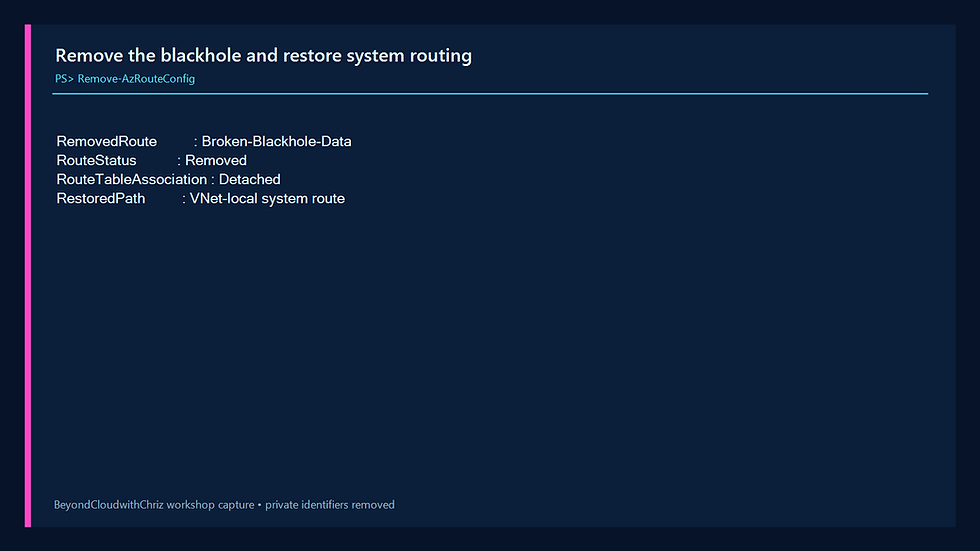Viewport: 980px width, 551px height.
Task: Select the 'RemovedRoute : Broken-Blackhole-Data' output line
Action: pyautogui.click(x=204, y=142)
